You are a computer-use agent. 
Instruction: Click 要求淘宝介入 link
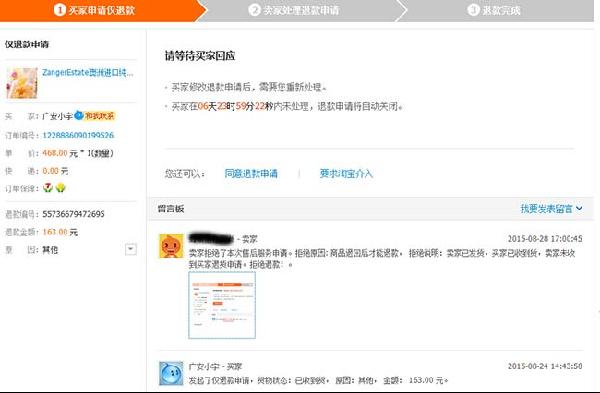[x=346, y=174]
